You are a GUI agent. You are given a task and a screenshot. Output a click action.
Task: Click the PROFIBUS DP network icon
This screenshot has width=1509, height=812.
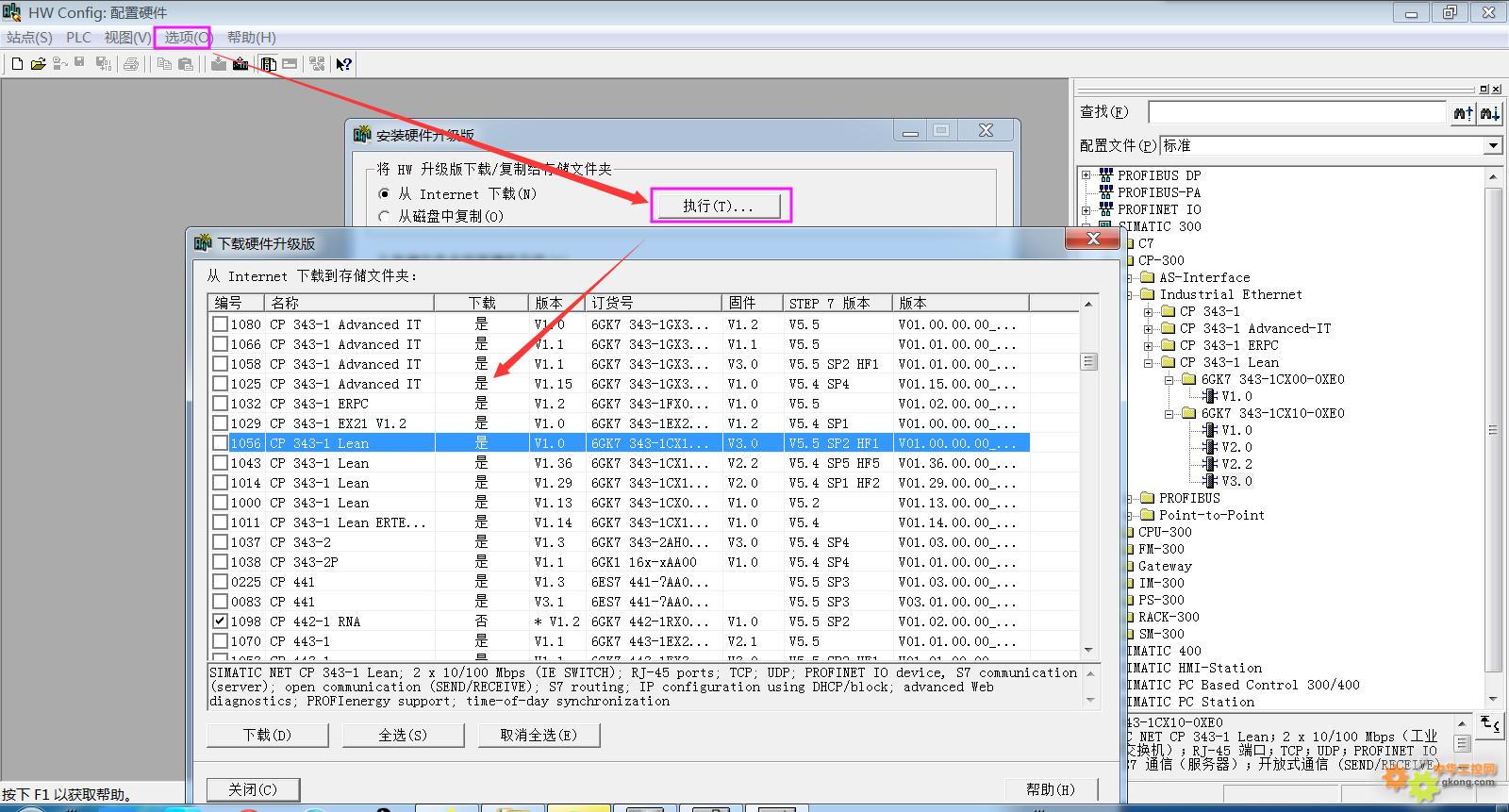(x=1106, y=175)
